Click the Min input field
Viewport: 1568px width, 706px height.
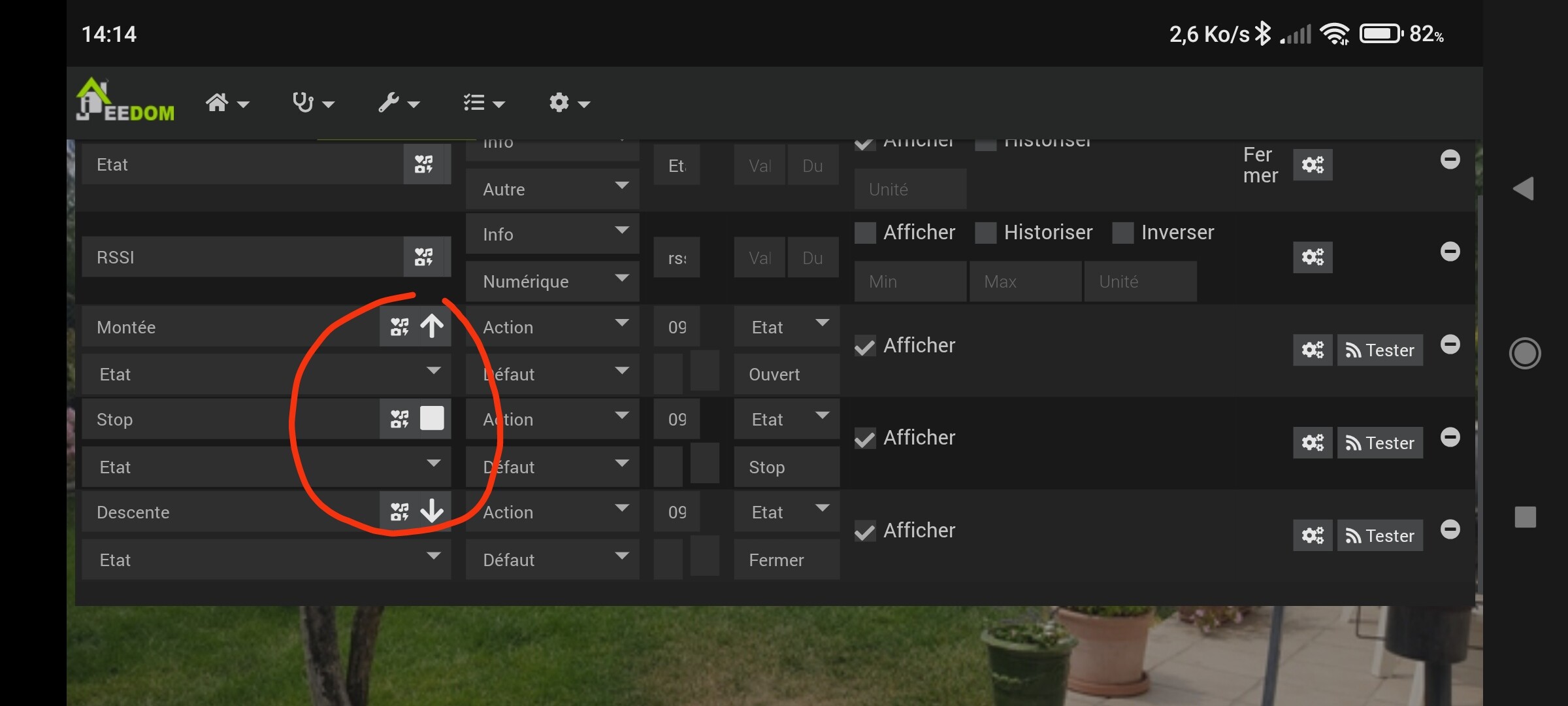click(909, 281)
